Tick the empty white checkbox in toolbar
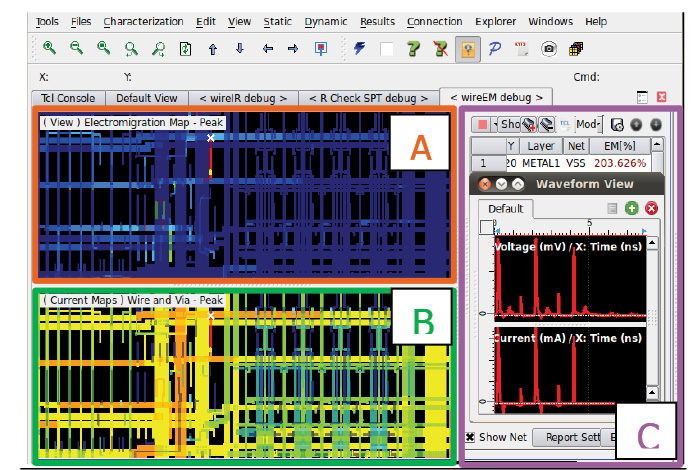Screen dimensions: 692x470 click(386, 48)
